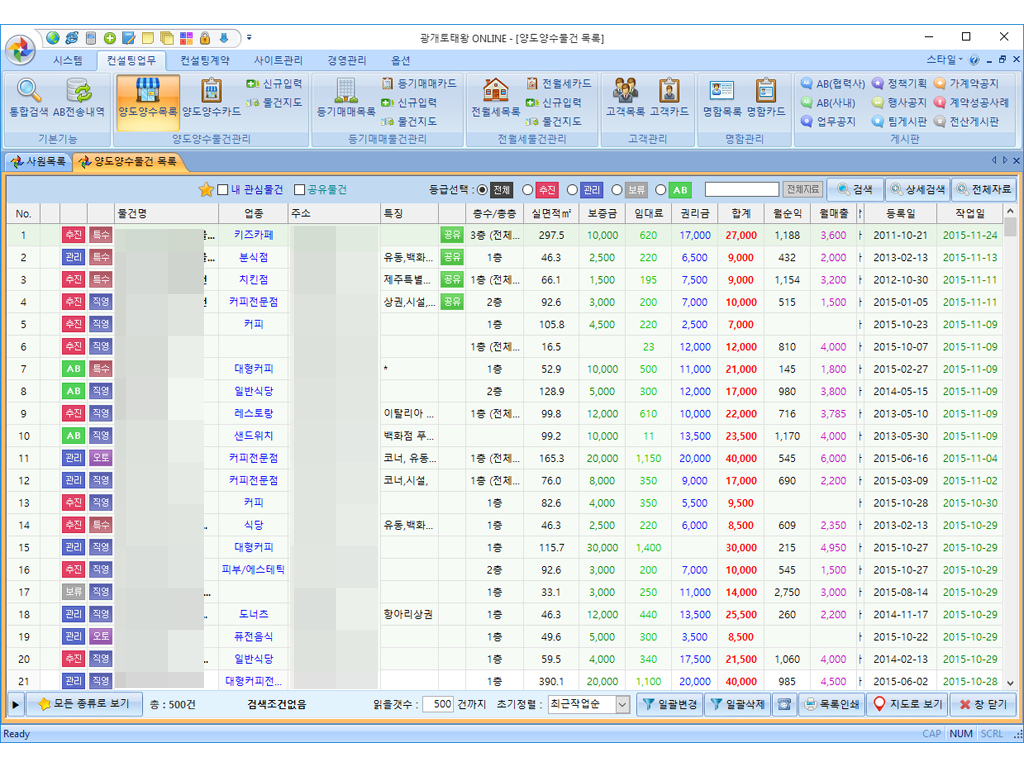Click the pinwheel application menu button
Viewport: 1024px width, 768px height.
click(x=20, y=49)
